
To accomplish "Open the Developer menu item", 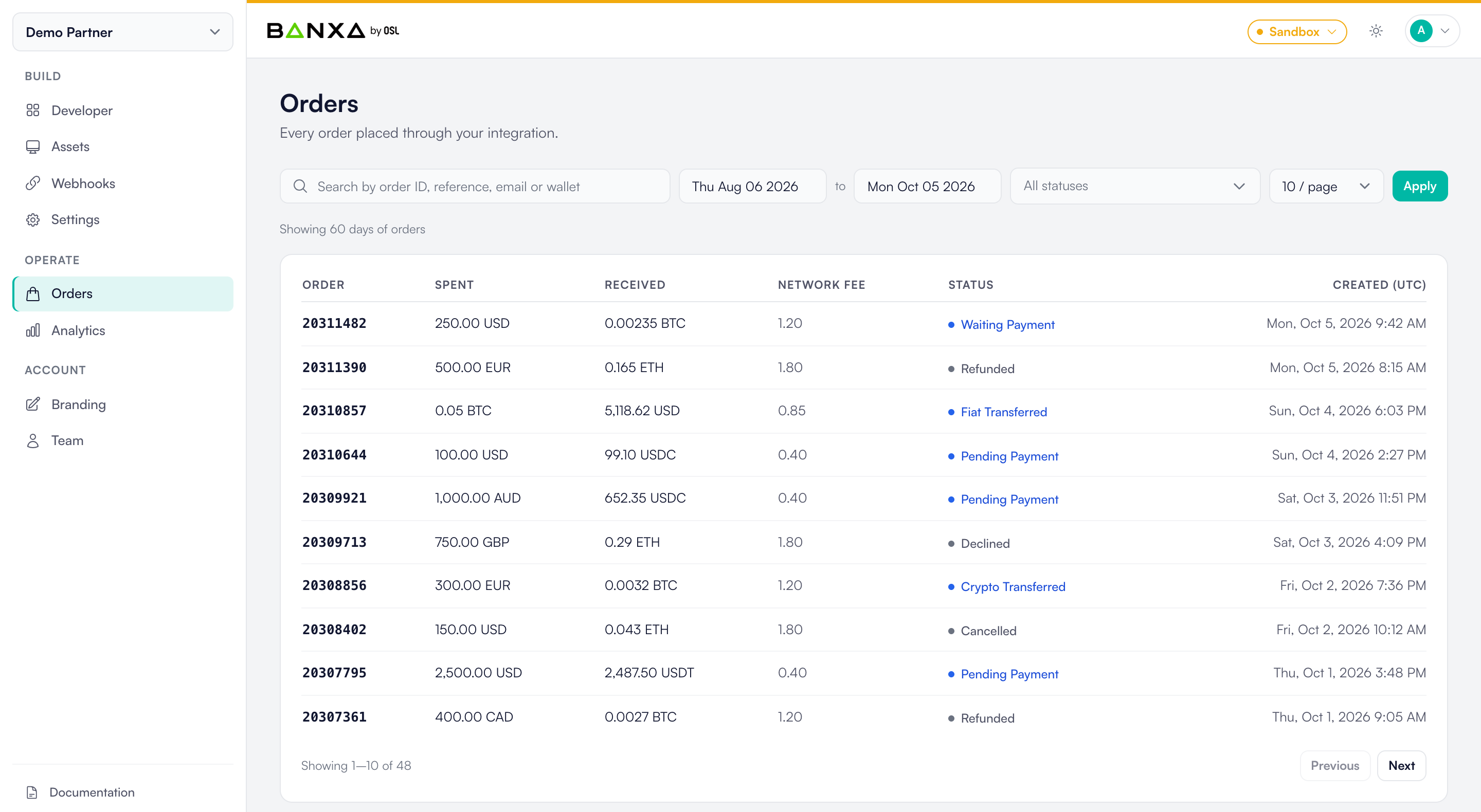I will tap(123, 110).
